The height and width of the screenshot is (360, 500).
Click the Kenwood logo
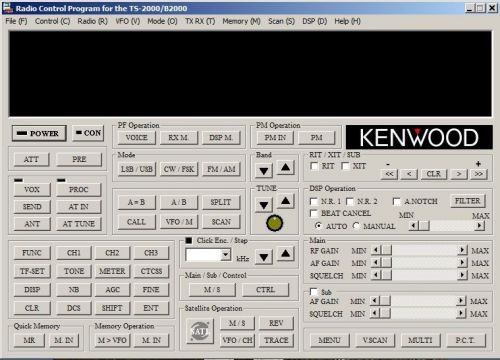(419, 137)
